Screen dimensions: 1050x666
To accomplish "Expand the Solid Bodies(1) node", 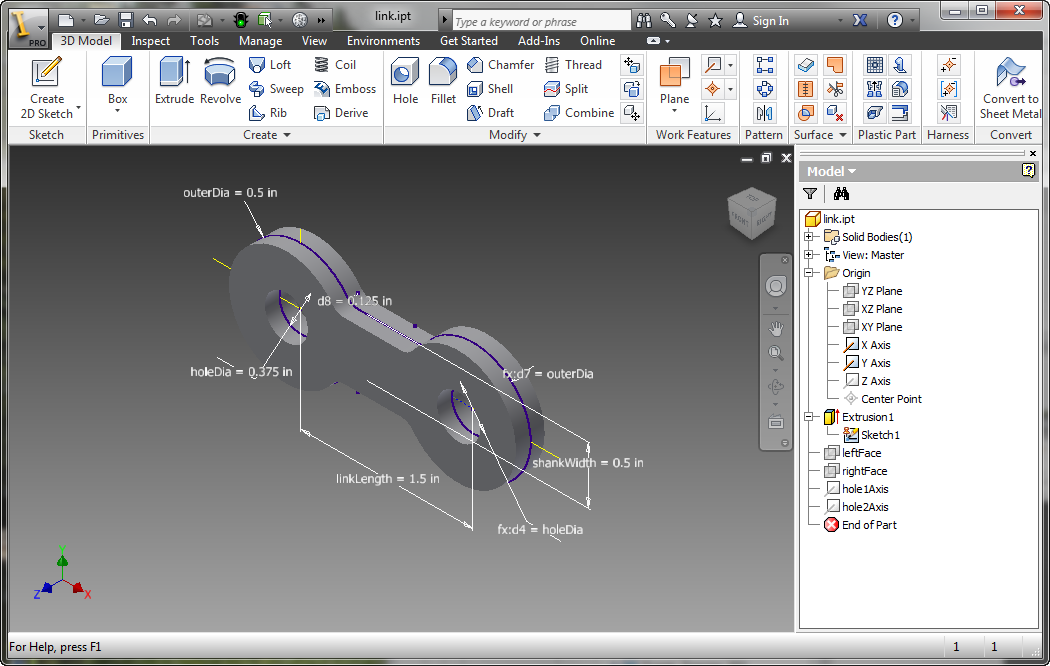I will 809,237.
